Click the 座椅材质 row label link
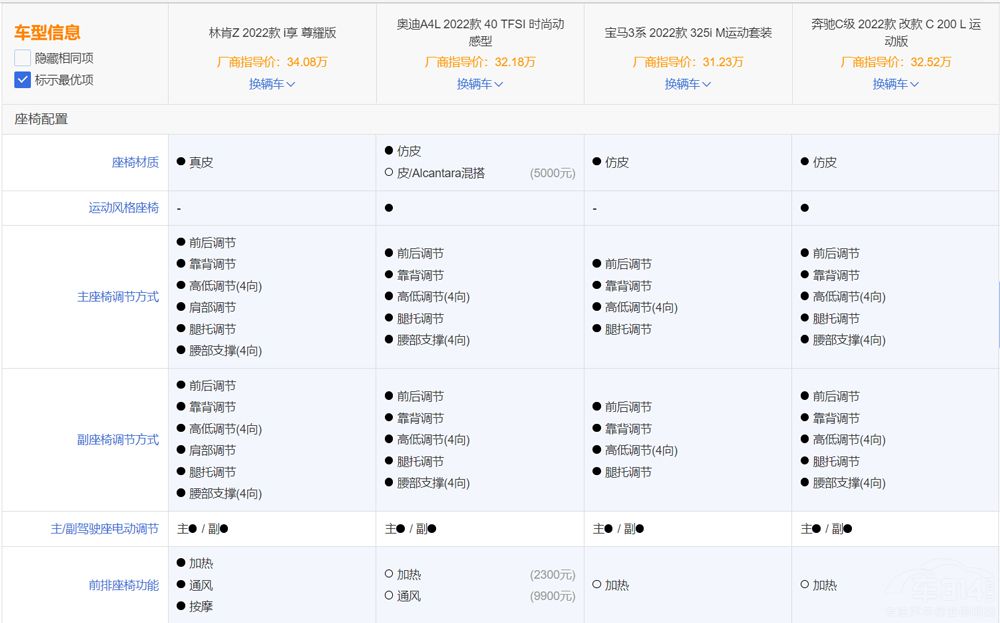The image size is (1000, 623). click(x=135, y=162)
